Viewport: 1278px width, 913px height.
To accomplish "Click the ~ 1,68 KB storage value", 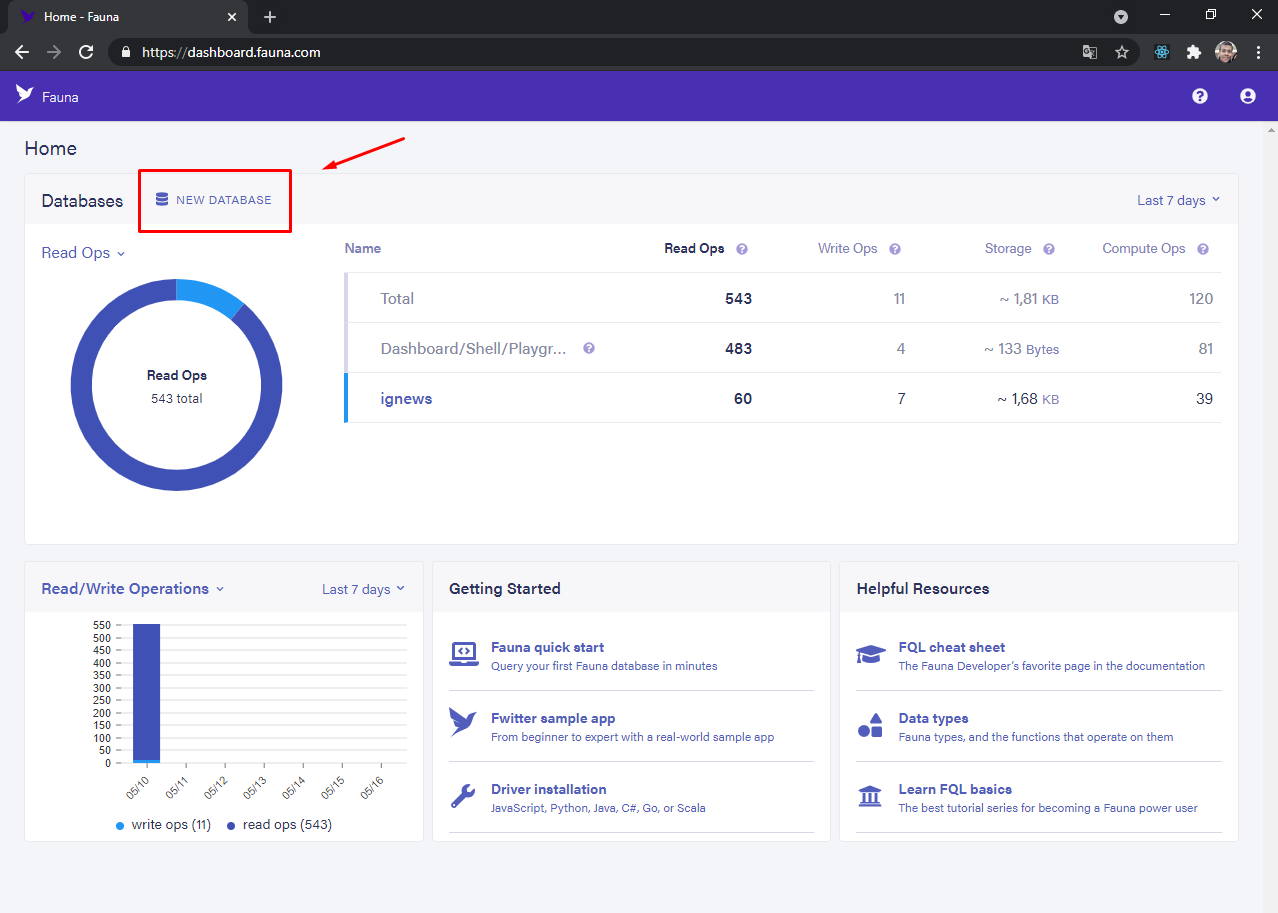I will (x=1027, y=398).
